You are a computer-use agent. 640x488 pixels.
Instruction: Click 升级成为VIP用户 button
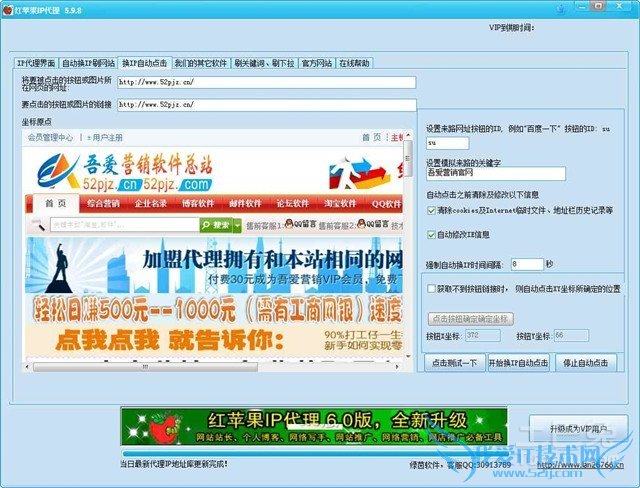point(578,429)
